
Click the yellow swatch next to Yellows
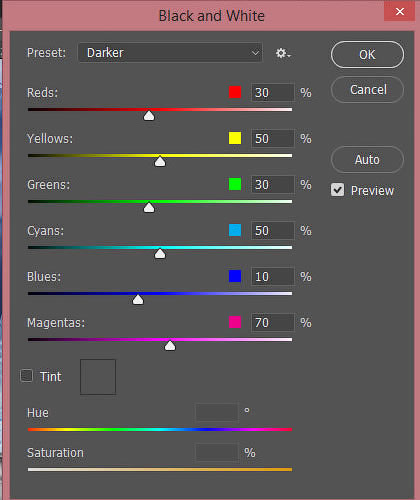235,138
